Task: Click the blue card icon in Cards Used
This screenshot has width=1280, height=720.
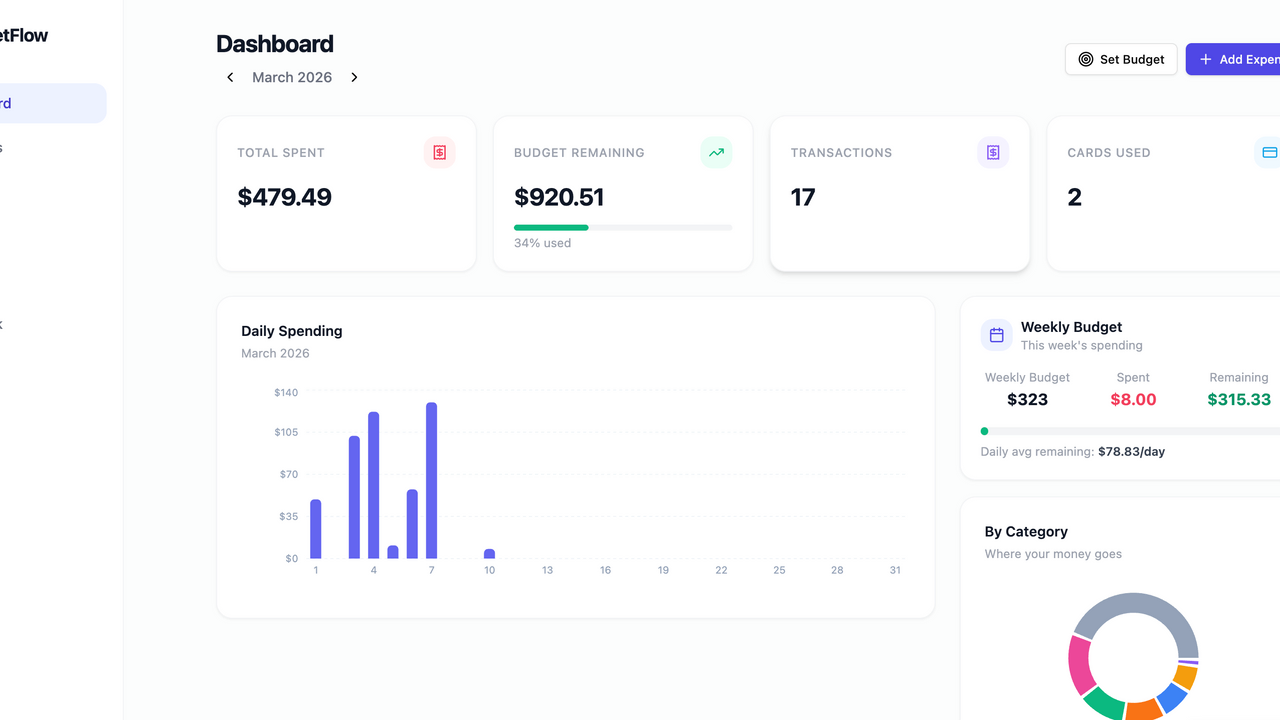Action: pos(1268,152)
